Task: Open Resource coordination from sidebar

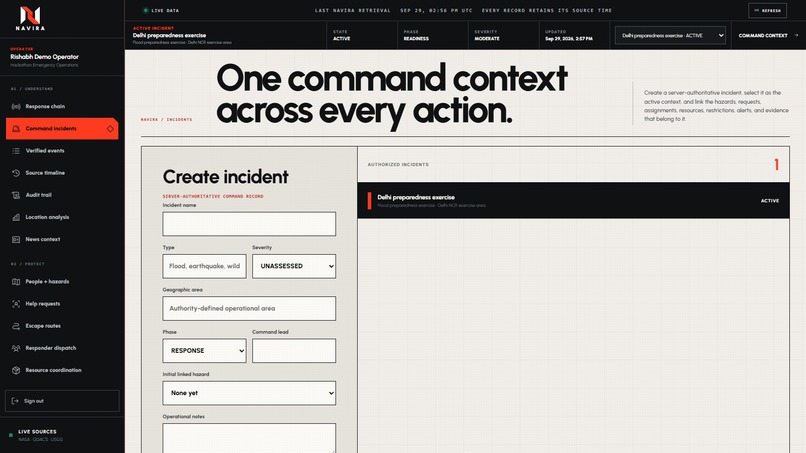Action: click(62, 370)
